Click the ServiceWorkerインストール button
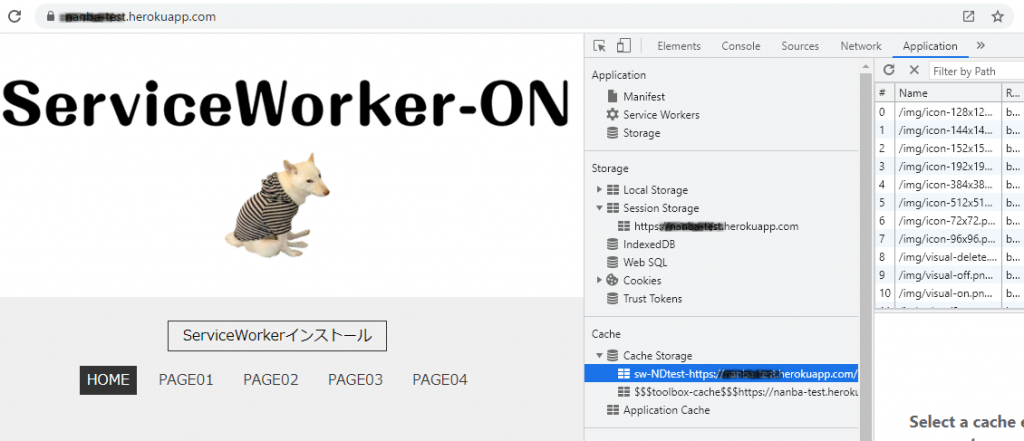This screenshot has height=441, width=1024. (277, 336)
